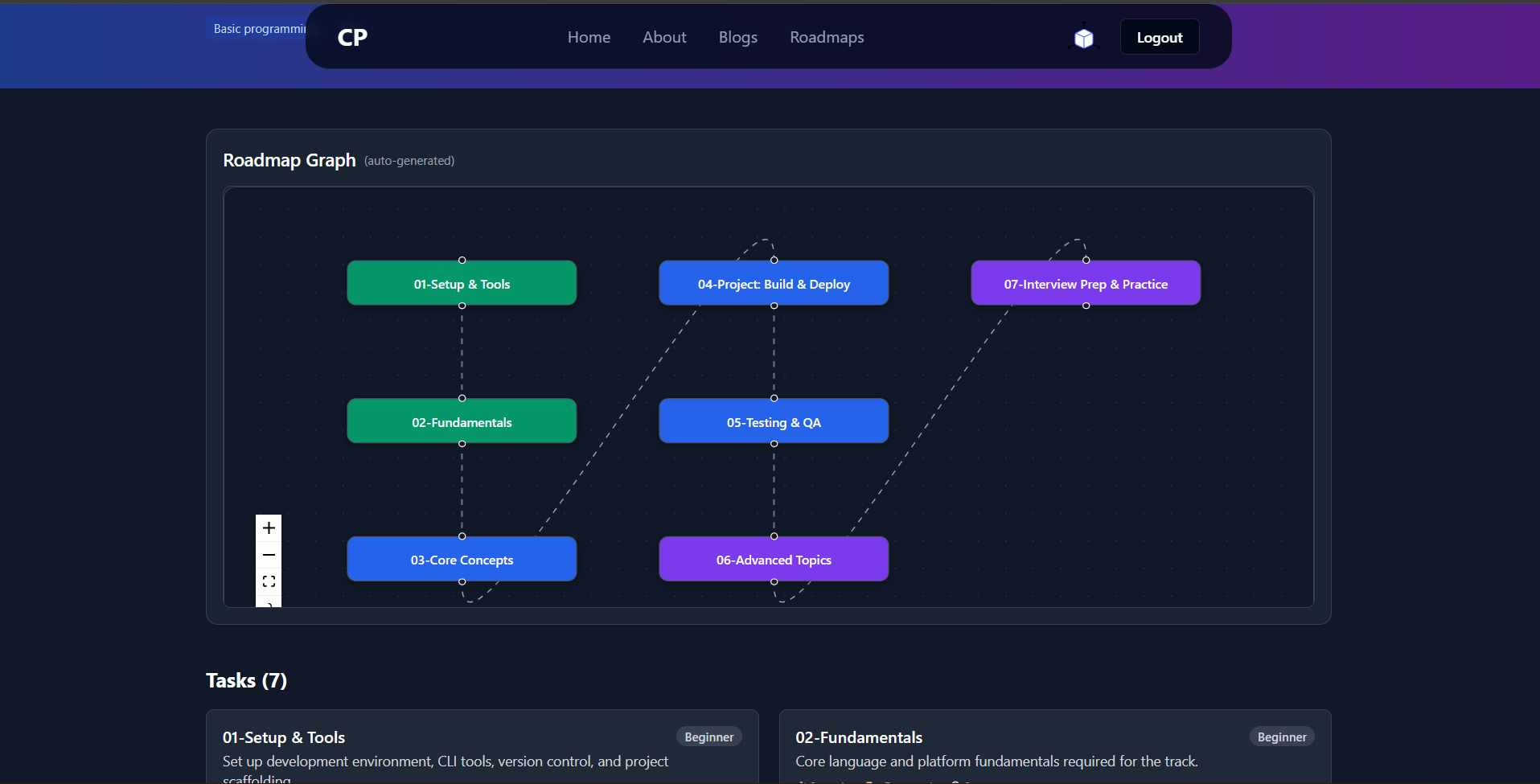Click the top handle of 01-Setup & Tools node

462,261
